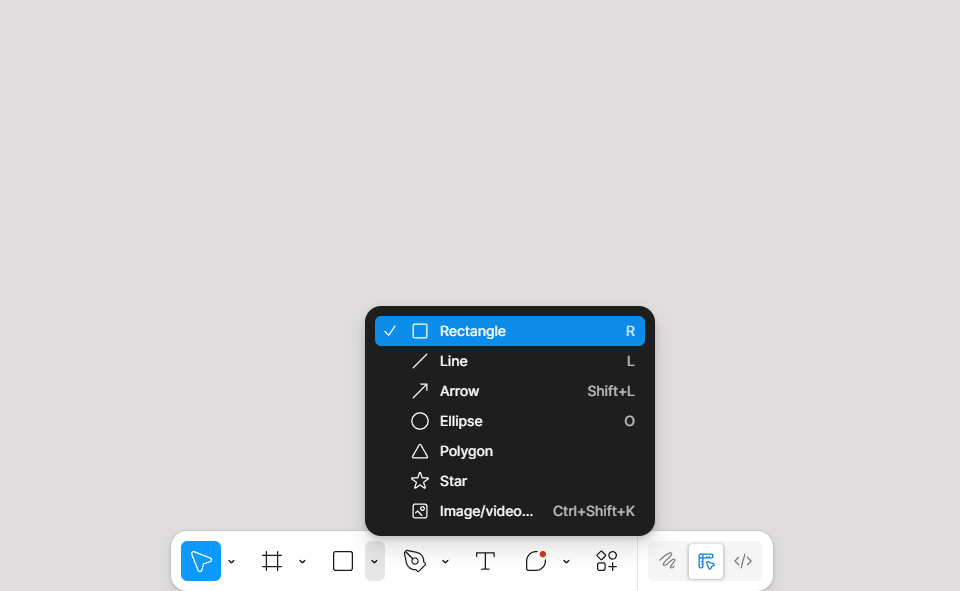The height and width of the screenshot is (591, 960).
Task: Open the Frame tools dropdown chevron
Action: tap(302, 562)
